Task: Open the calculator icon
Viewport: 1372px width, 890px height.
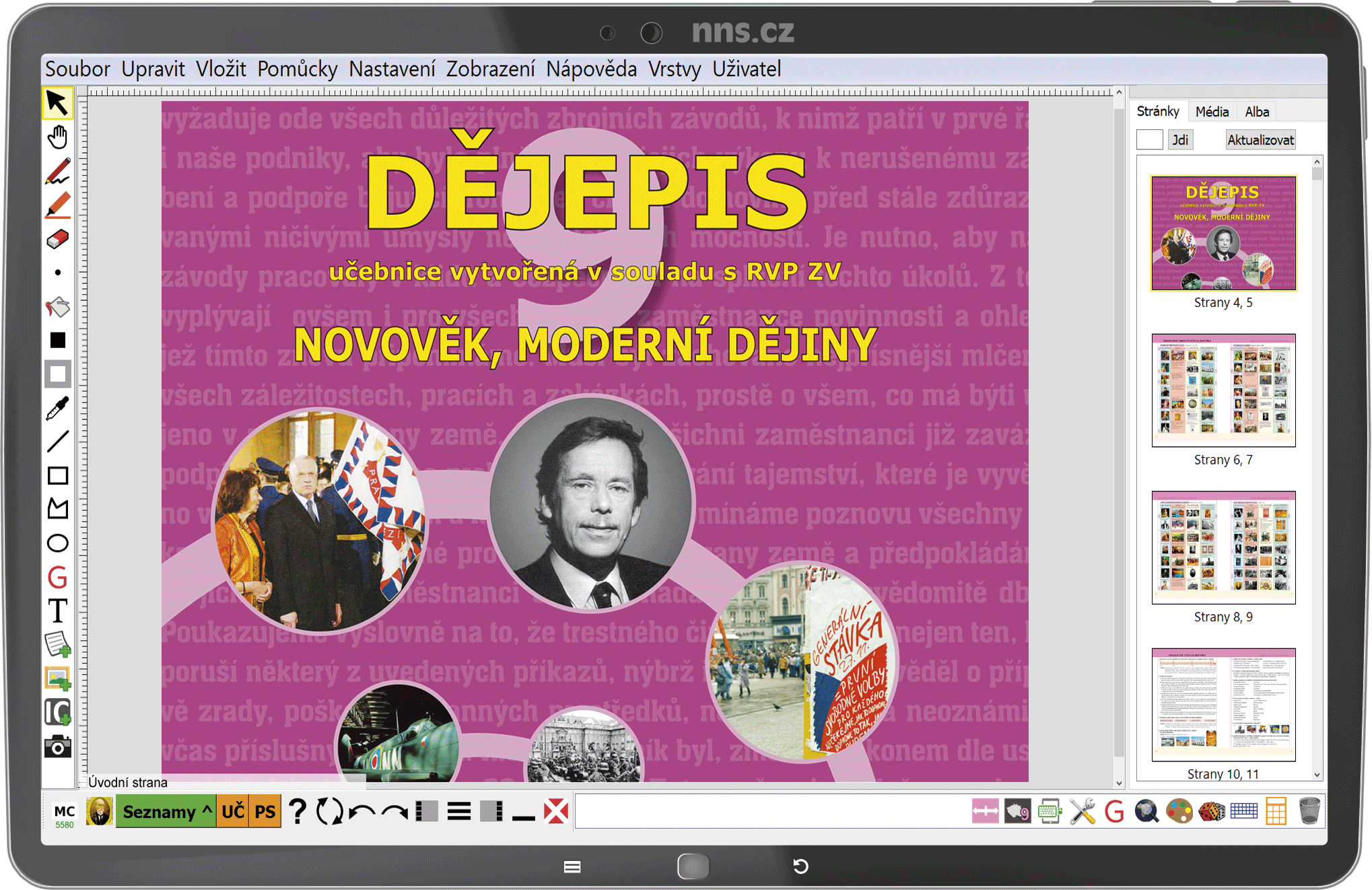Action: 1276,811
